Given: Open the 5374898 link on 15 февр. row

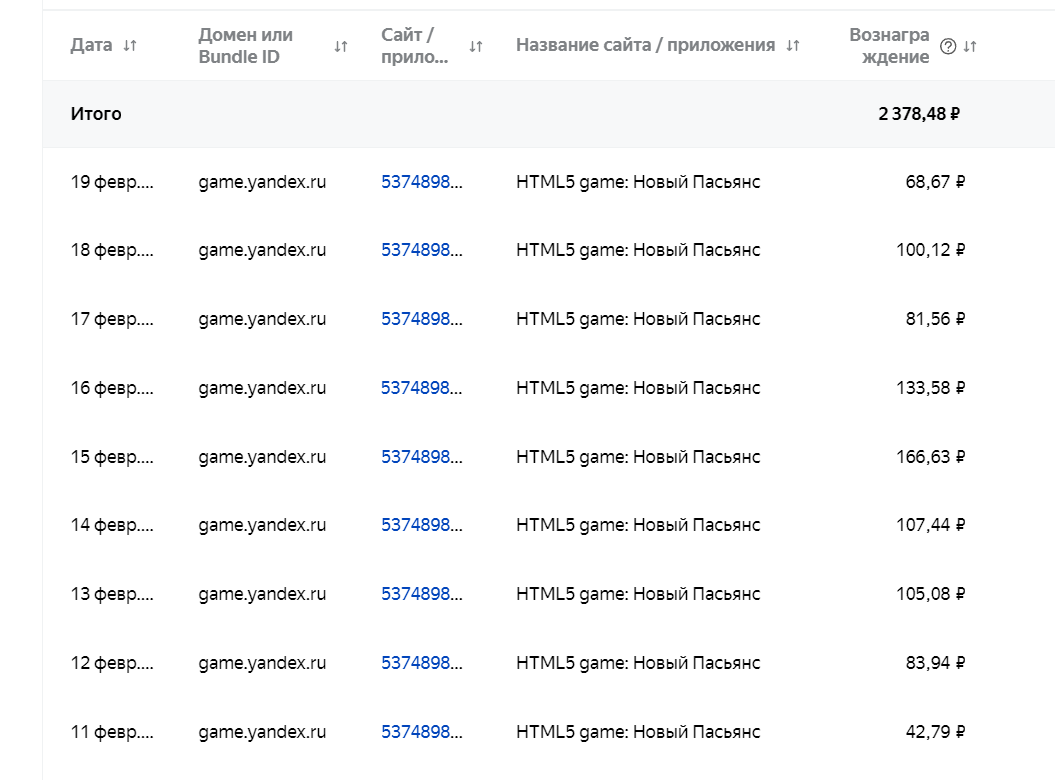Looking at the screenshot, I should coord(421,457).
